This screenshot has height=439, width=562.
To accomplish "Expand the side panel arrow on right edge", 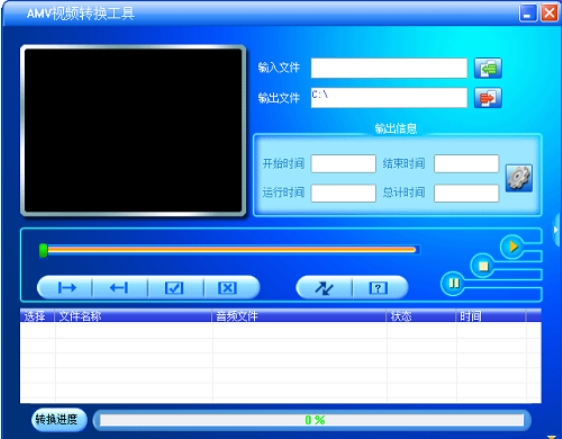I will pyautogui.click(x=557, y=230).
